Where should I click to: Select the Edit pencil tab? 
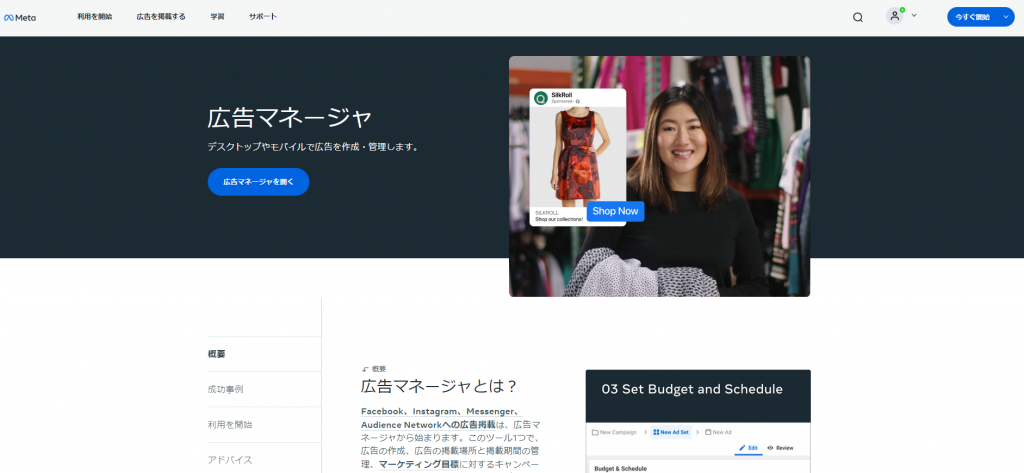click(748, 448)
